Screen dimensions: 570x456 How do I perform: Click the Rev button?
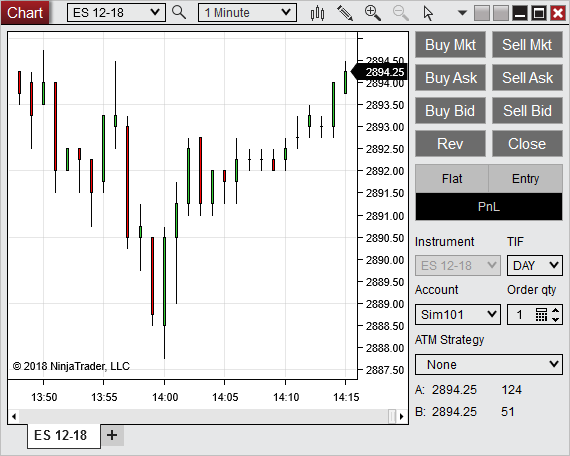pos(450,144)
